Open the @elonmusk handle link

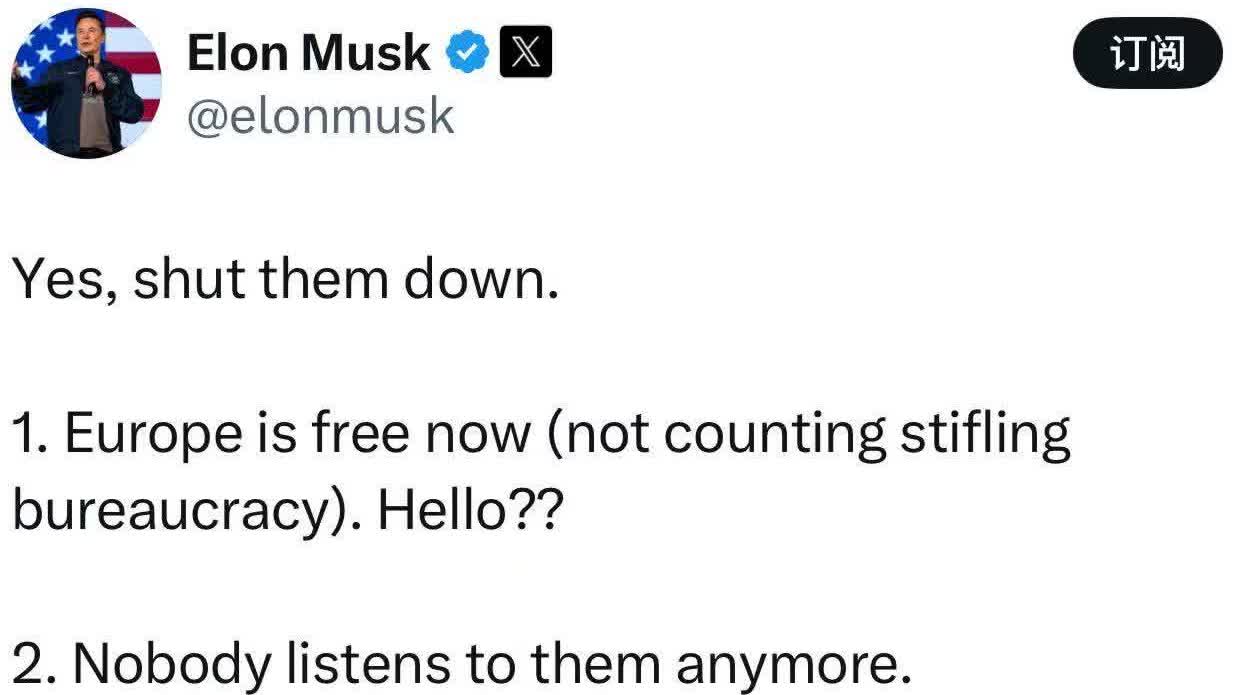320,117
